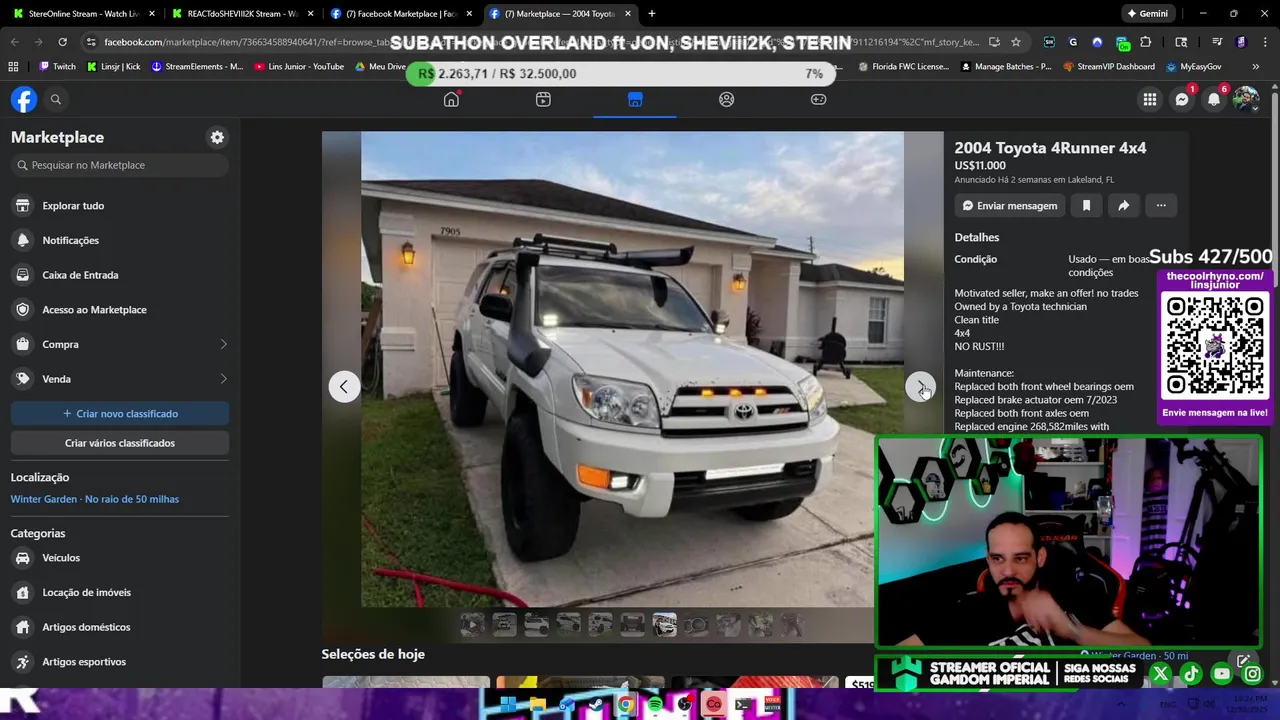Screen dimensions: 1280x720
Task: Open Marketplace settings gear
Action: click(217, 137)
